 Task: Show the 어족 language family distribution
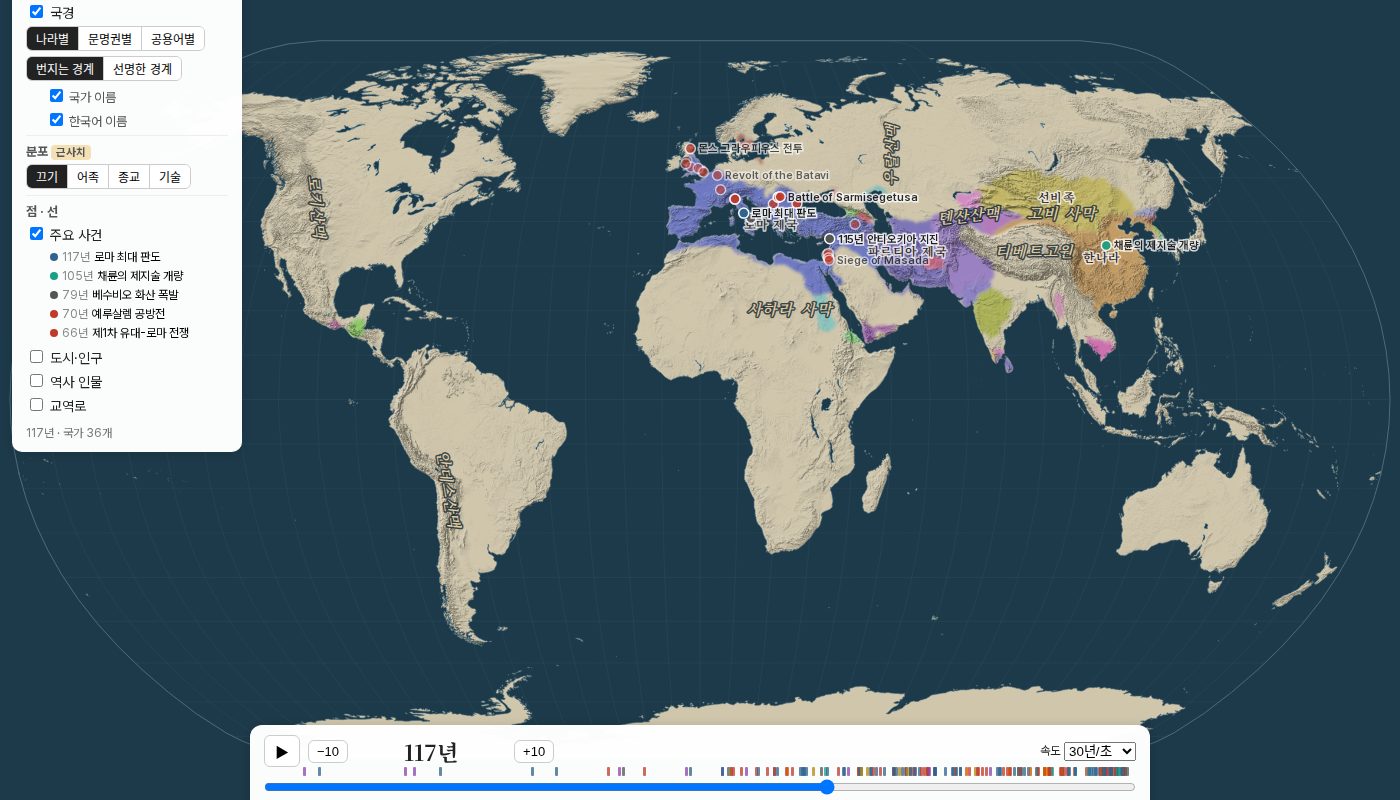88,177
